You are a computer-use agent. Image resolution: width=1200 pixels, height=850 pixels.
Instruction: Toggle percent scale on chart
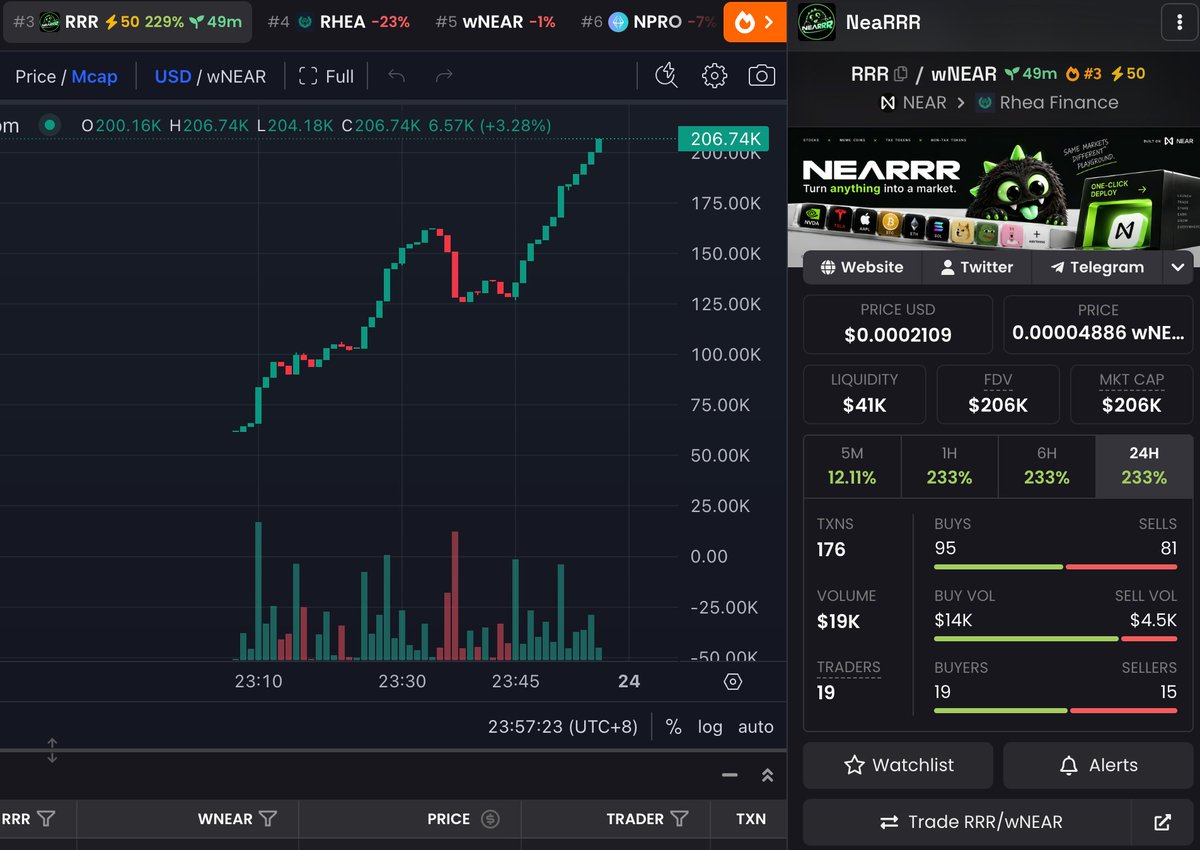pos(673,727)
